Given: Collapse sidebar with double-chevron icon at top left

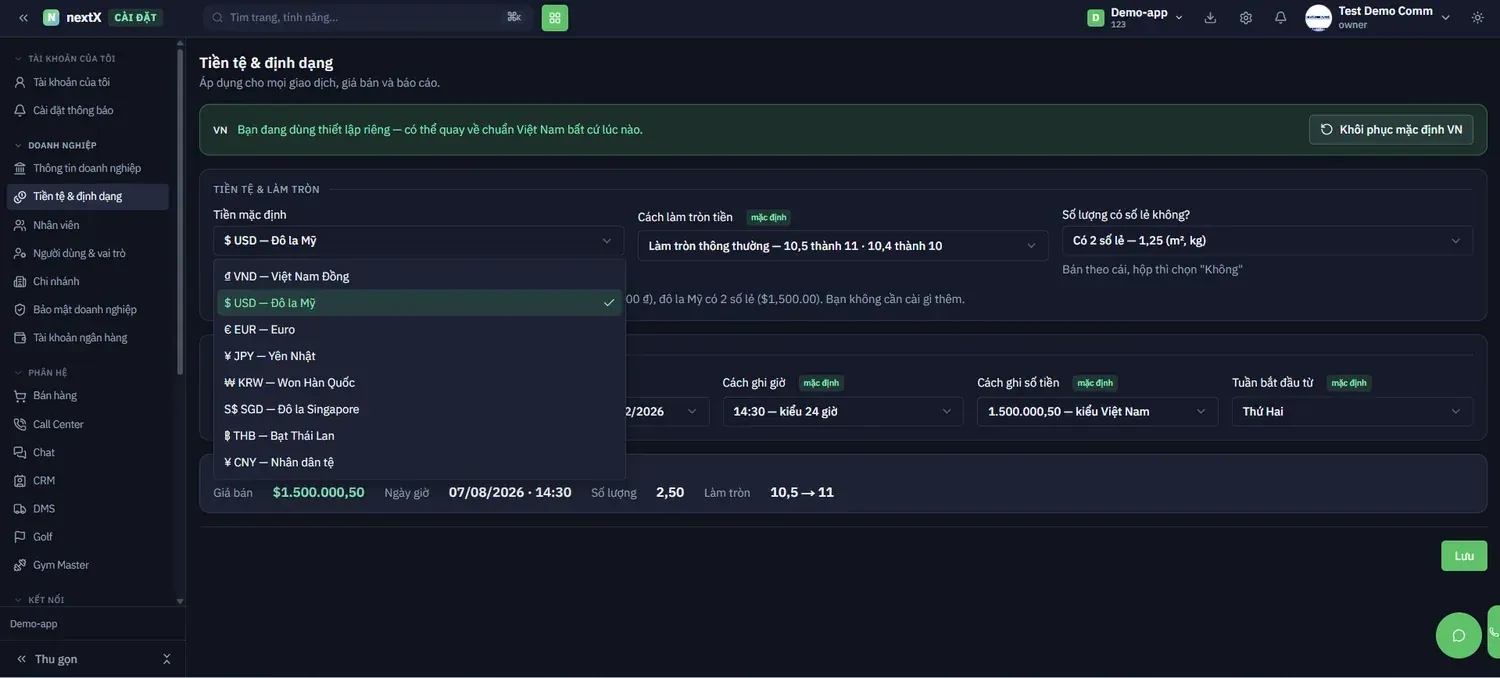Looking at the screenshot, I should 23,17.
